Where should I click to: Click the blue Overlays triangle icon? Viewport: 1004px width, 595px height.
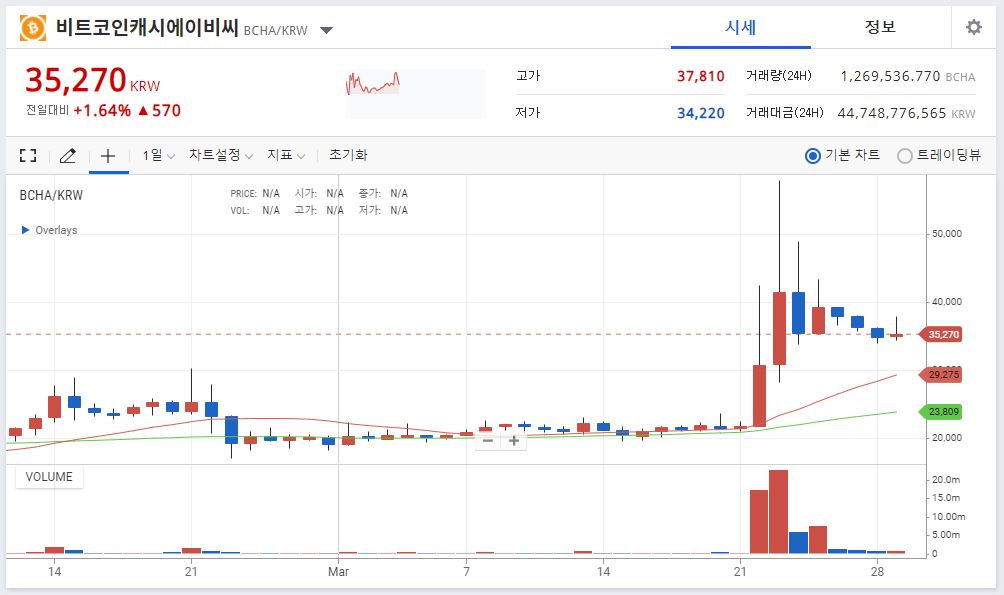[24, 230]
